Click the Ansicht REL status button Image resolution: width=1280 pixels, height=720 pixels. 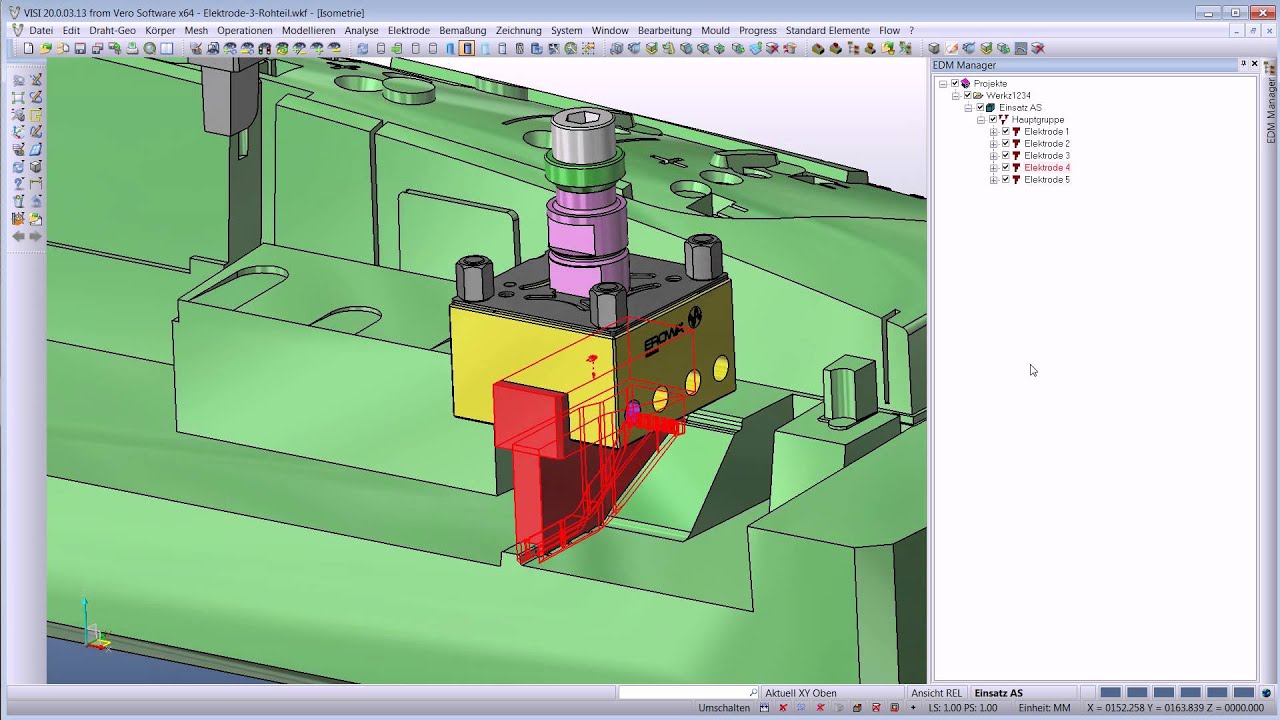pyautogui.click(x=936, y=693)
